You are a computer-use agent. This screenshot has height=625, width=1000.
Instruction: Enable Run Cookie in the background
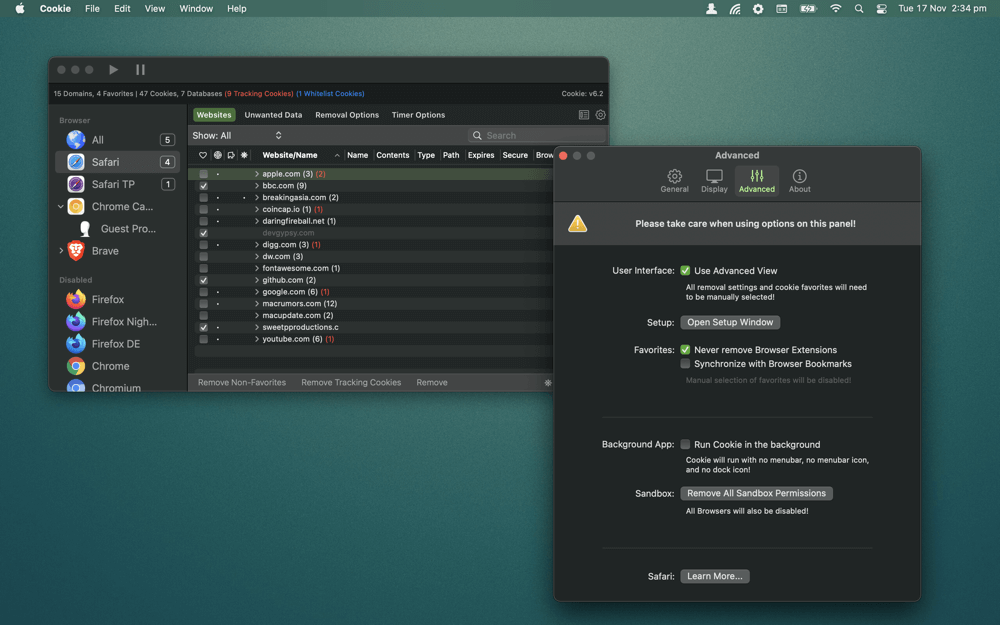pos(685,445)
